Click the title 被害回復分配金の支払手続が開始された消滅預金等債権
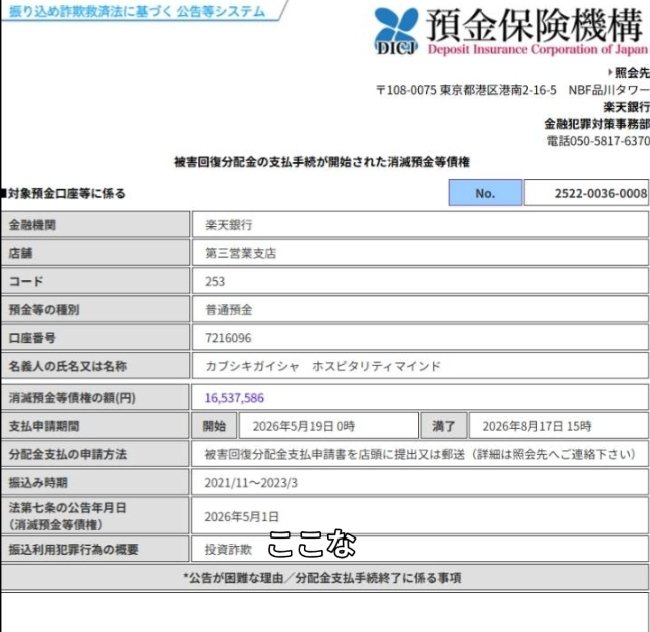Viewport: 650px width, 632px height. point(322,162)
